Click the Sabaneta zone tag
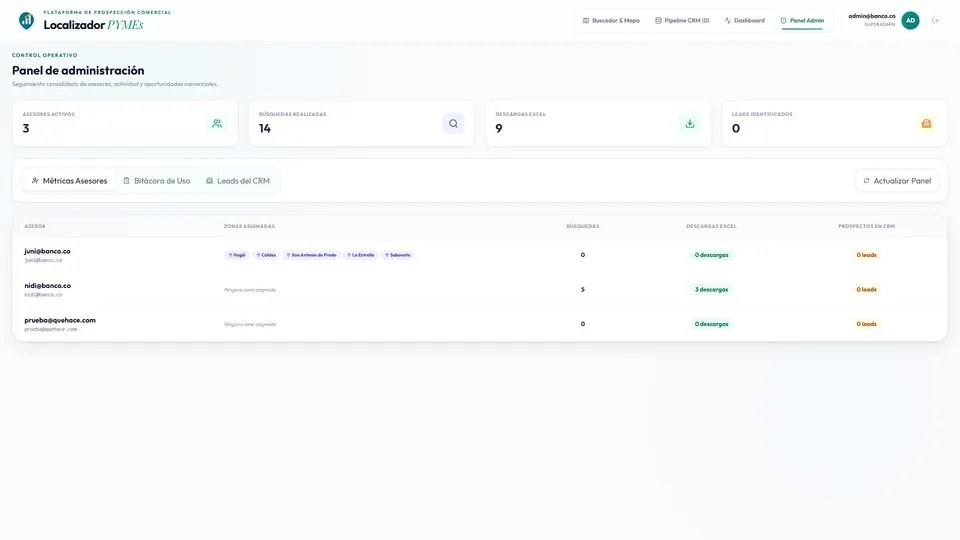 coord(398,255)
